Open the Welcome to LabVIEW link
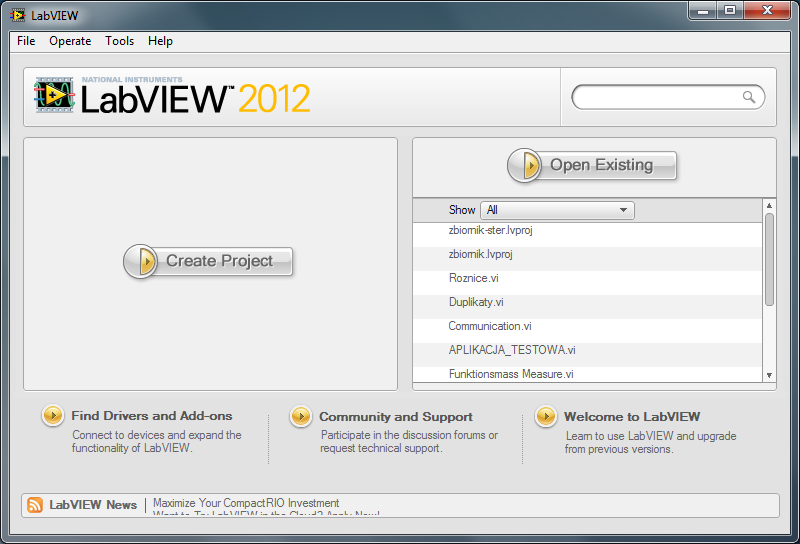800x544 pixels. [x=632, y=417]
